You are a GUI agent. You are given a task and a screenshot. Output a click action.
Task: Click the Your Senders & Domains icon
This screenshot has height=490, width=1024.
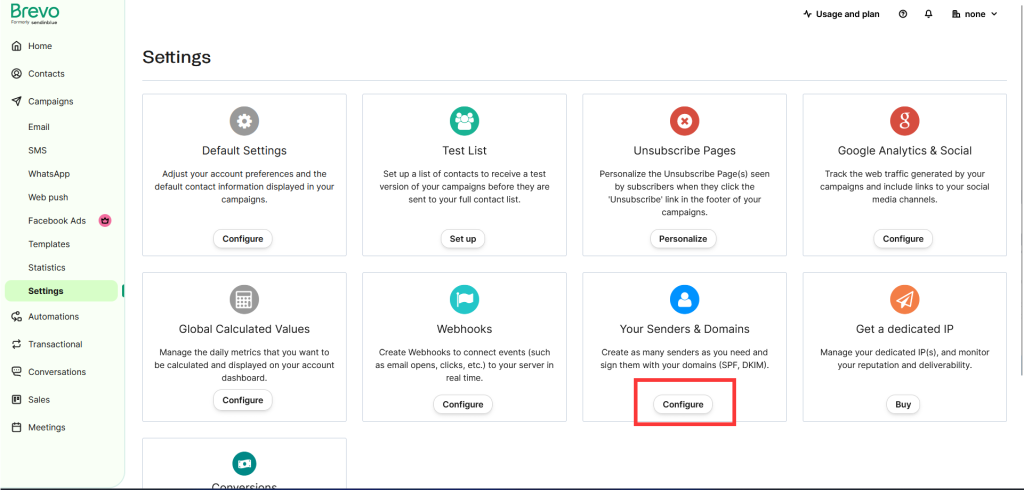point(684,299)
